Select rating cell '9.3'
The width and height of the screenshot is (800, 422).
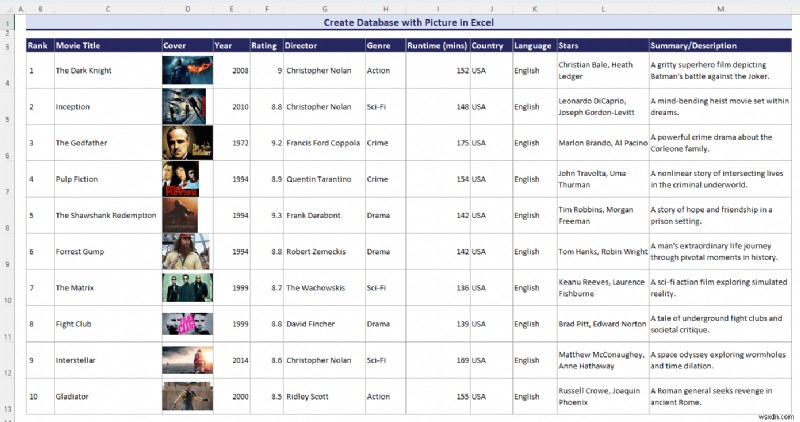click(x=266, y=215)
